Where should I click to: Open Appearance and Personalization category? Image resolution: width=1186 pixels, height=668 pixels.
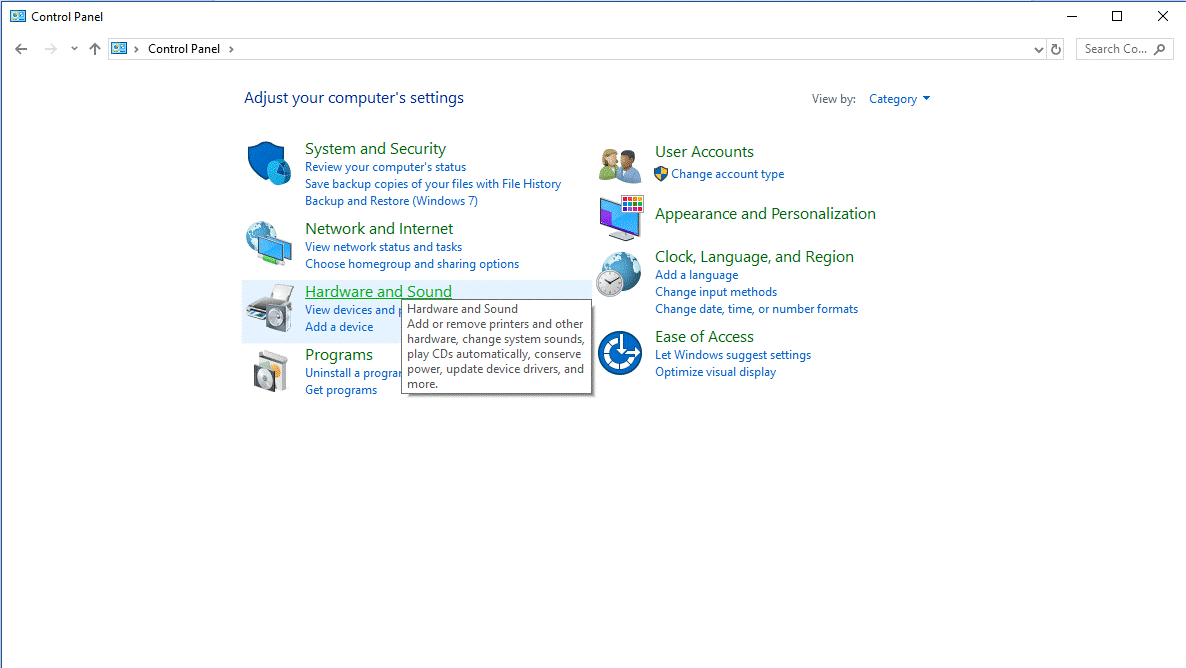coord(765,214)
